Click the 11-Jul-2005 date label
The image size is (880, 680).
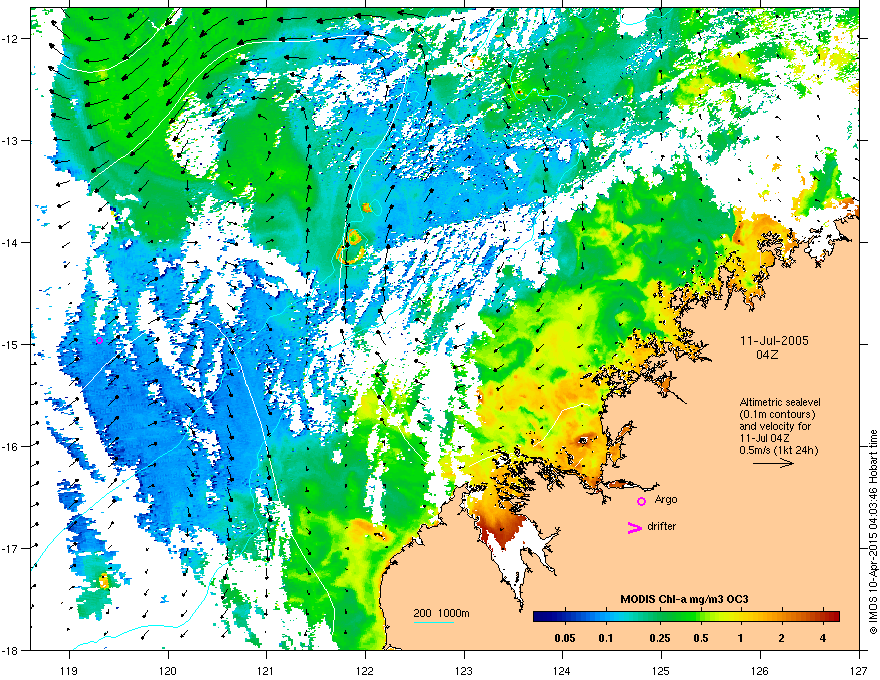[774, 341]
